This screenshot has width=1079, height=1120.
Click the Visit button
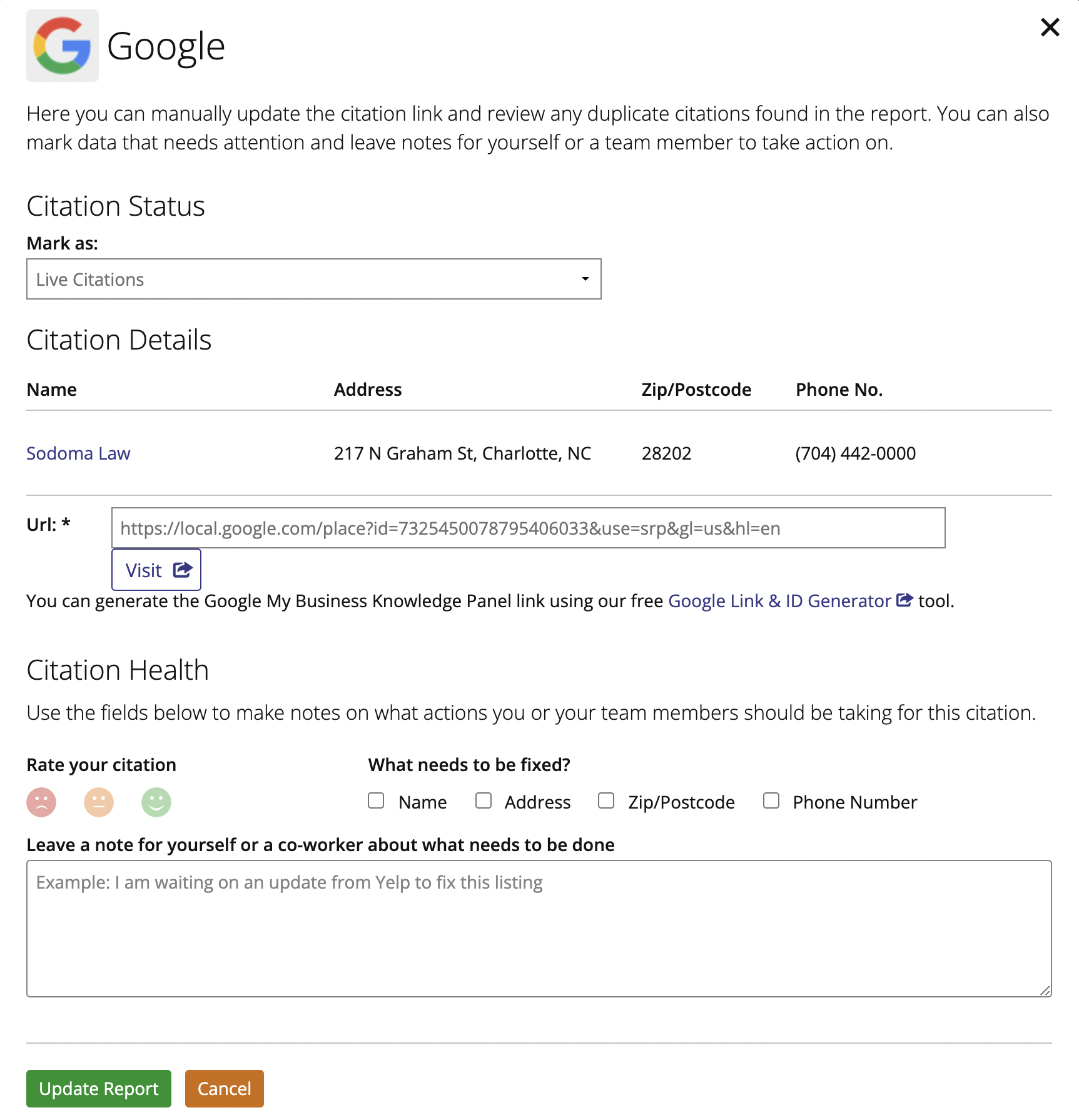(x=156, y=570)
